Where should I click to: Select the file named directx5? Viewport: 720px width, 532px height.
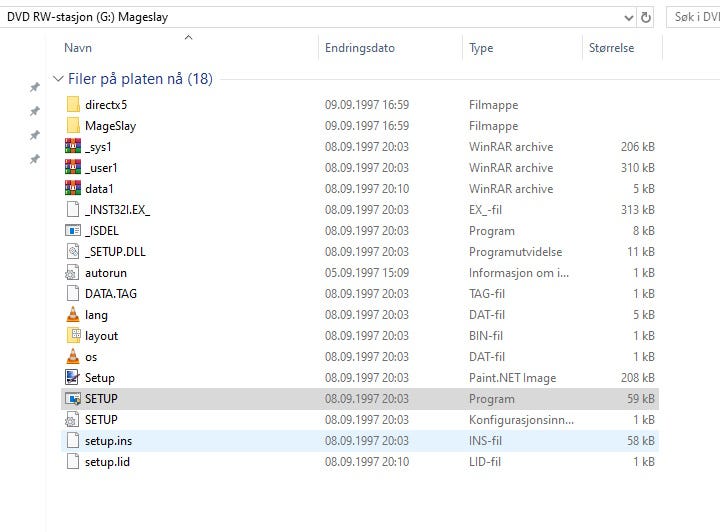tap(106, 105)
